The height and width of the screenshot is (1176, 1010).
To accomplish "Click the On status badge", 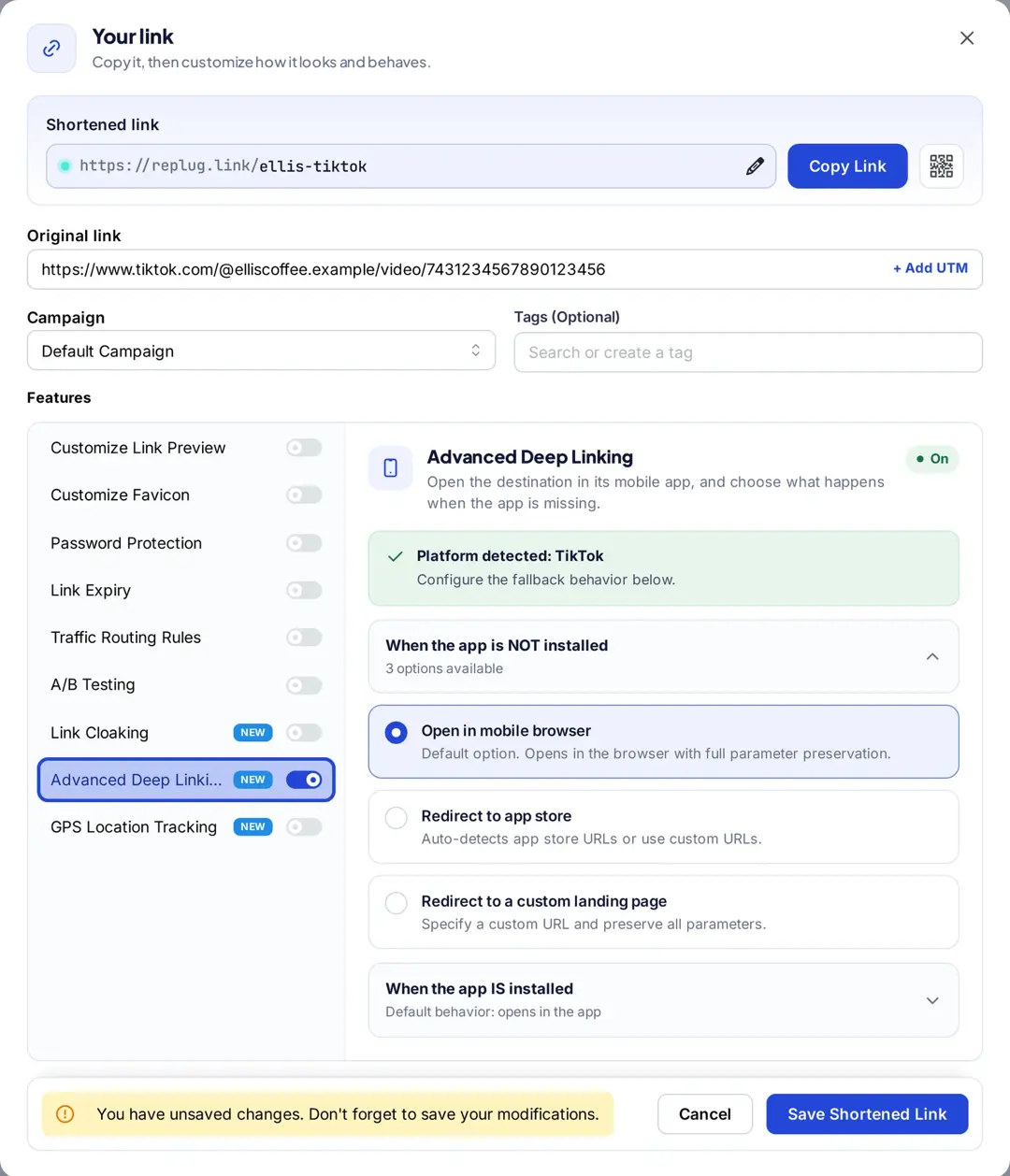I will (x=932, y=459).
